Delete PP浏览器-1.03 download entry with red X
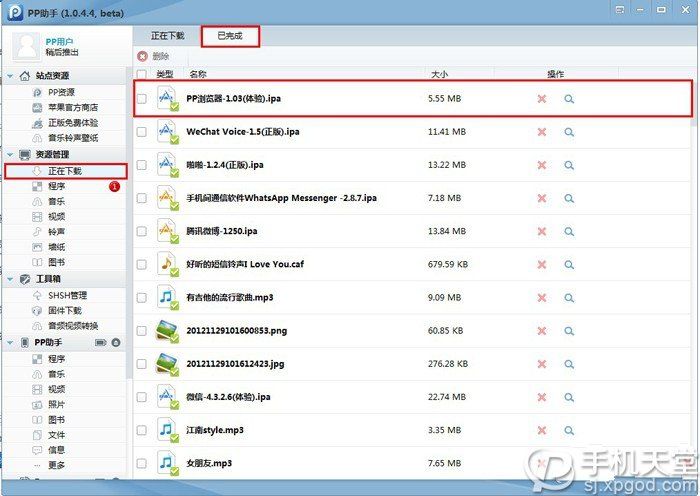 (x=542, y=99)
